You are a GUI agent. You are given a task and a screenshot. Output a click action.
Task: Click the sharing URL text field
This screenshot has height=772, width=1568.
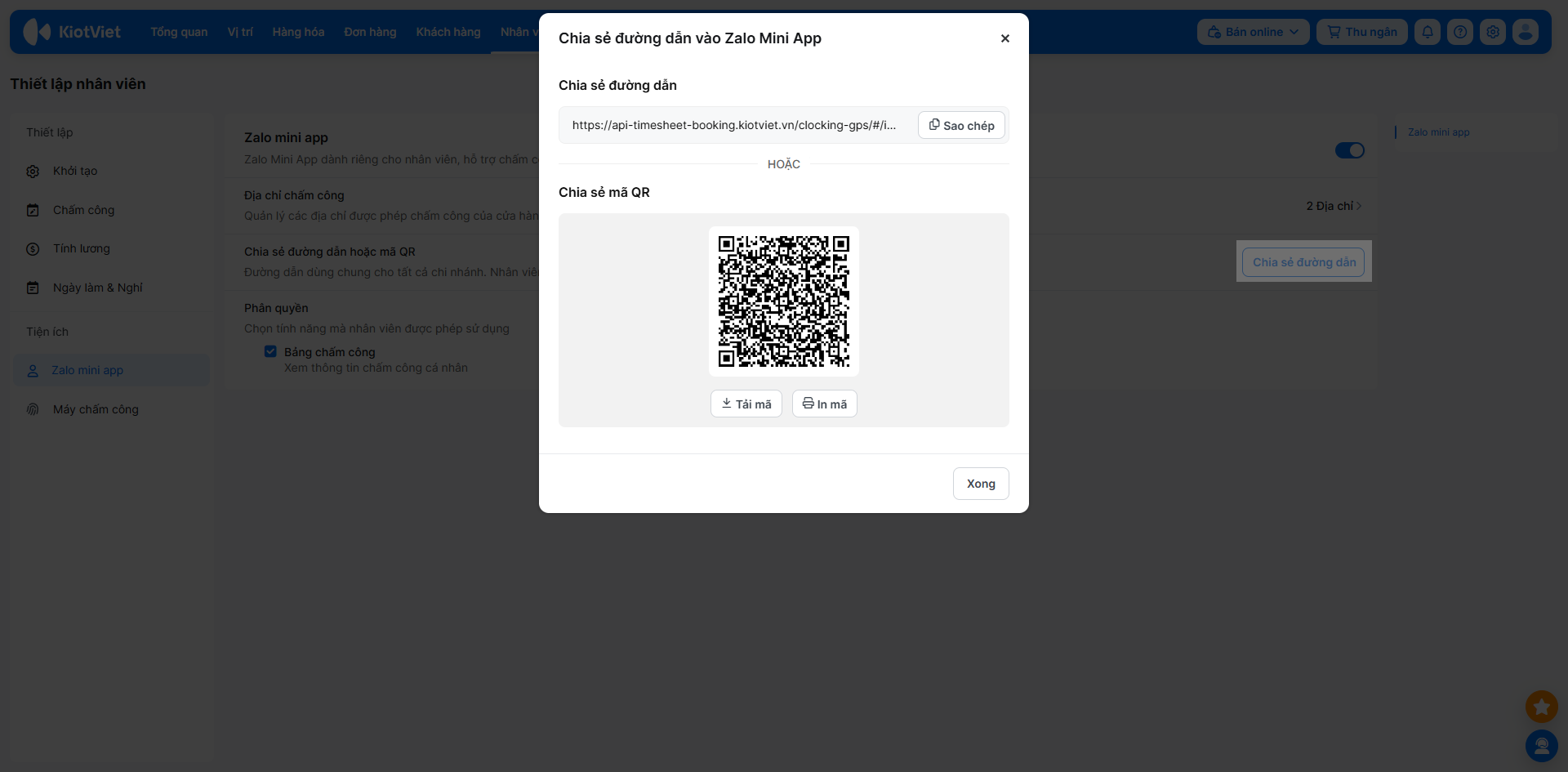(x=735, y=125)
